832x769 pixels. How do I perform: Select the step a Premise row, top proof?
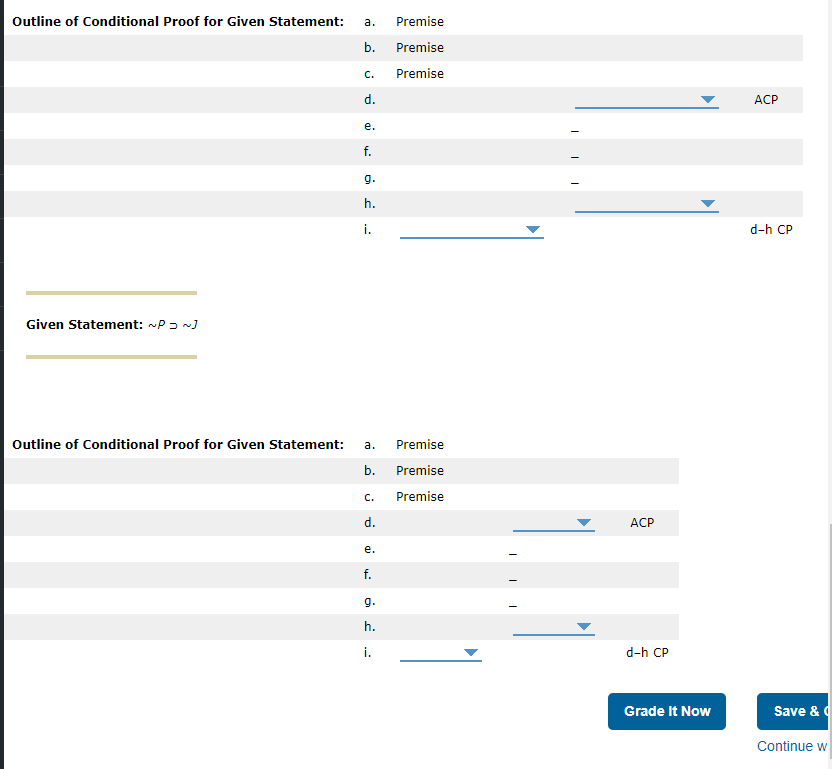coord(419,21)
